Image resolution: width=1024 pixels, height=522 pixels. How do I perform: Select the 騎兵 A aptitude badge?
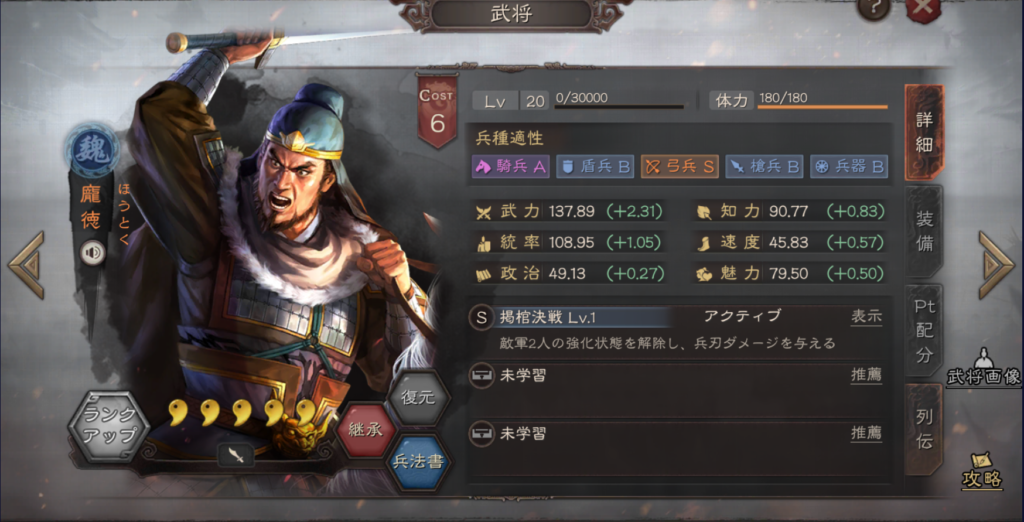(x=511, y=167)
